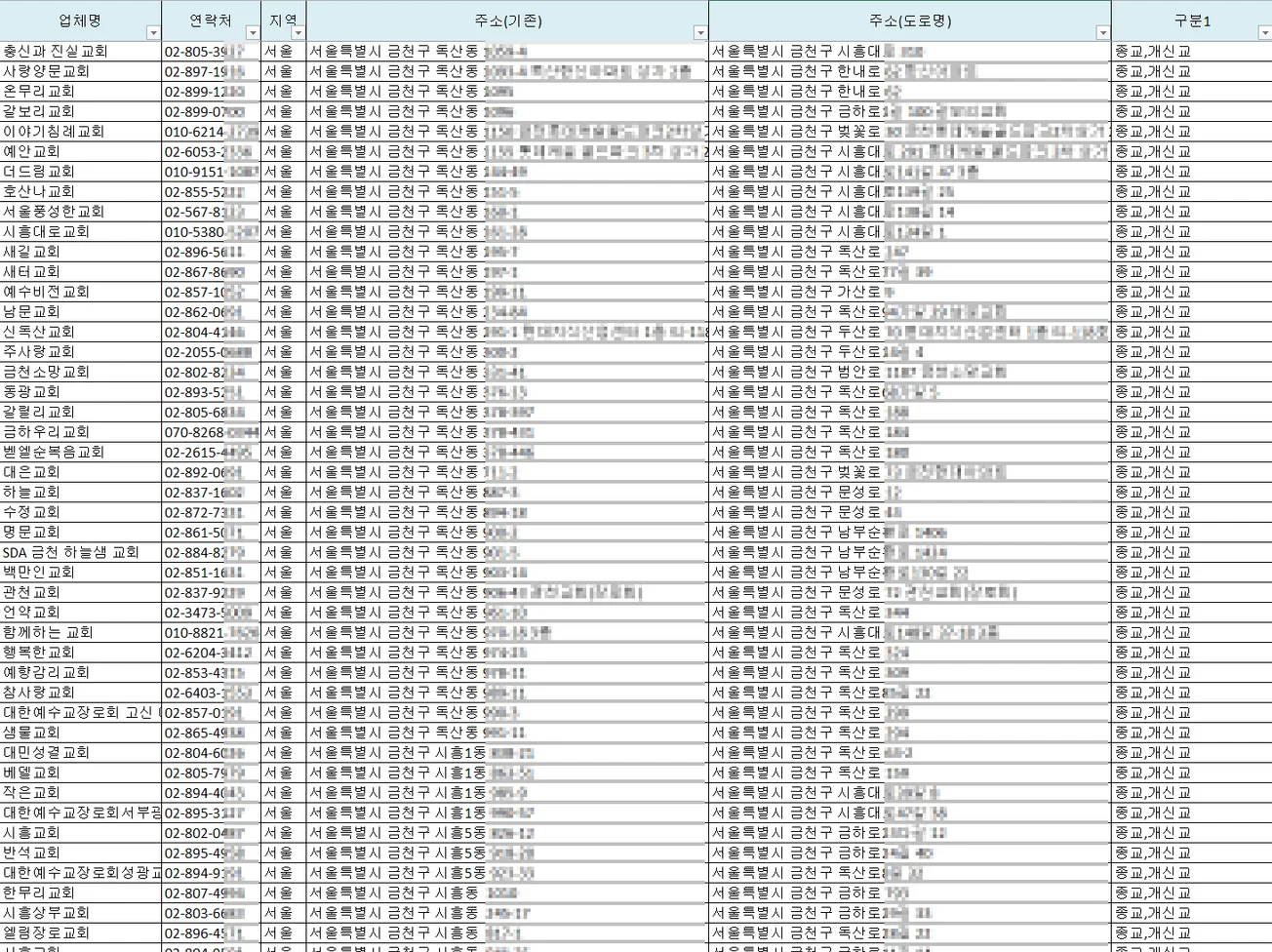Select the 샘물교회 cell
Viewport: 1272px width, 952px height.
tap(81, 733)
